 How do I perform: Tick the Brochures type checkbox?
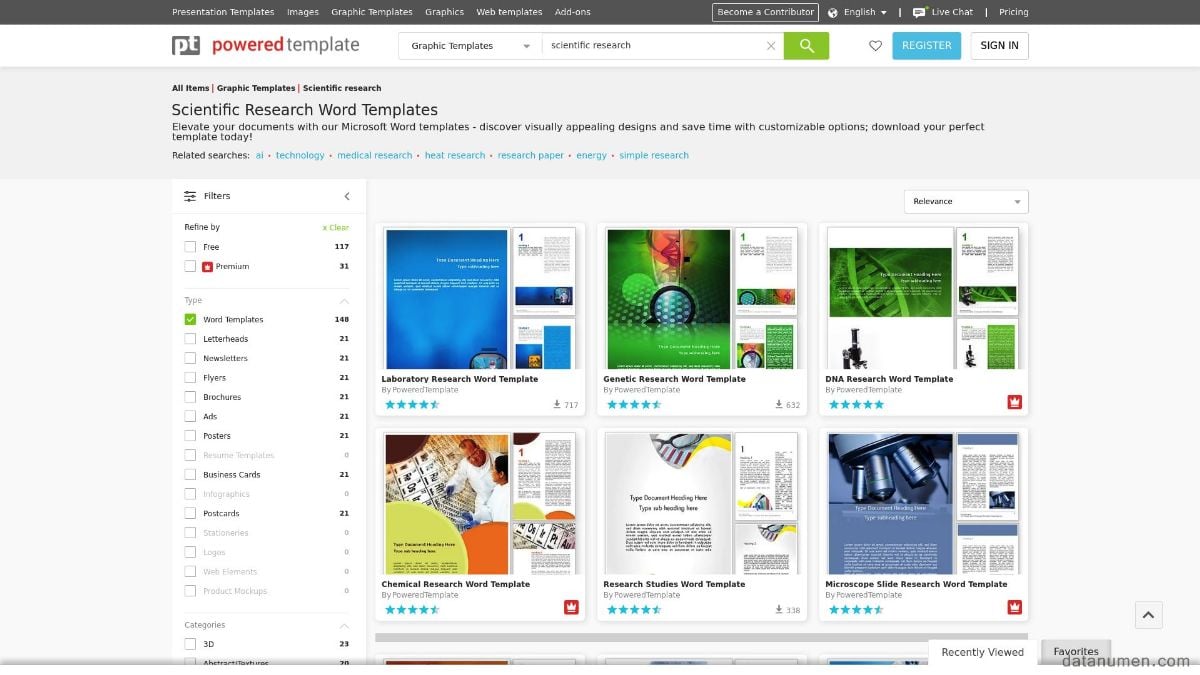[190, 397]
